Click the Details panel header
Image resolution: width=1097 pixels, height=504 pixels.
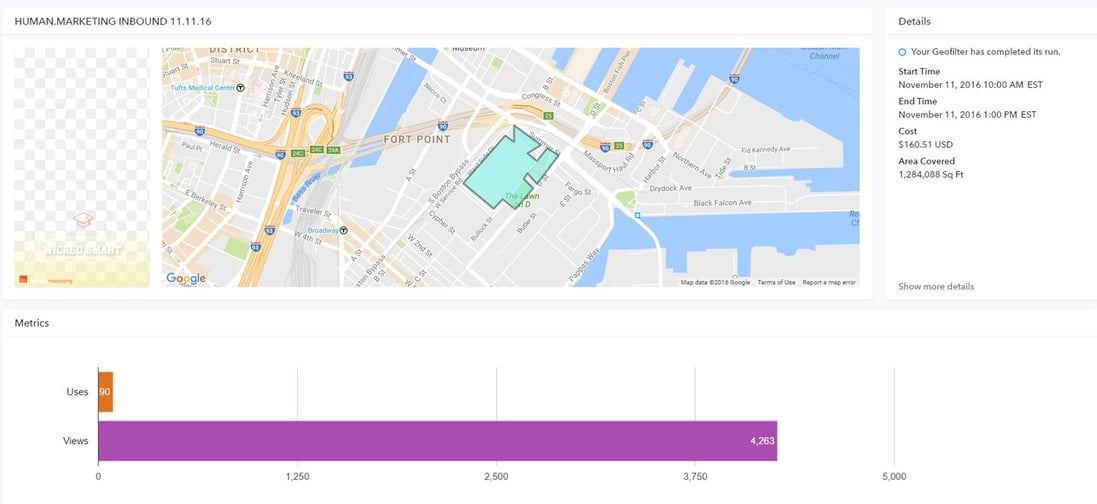(x=914, y=21)
